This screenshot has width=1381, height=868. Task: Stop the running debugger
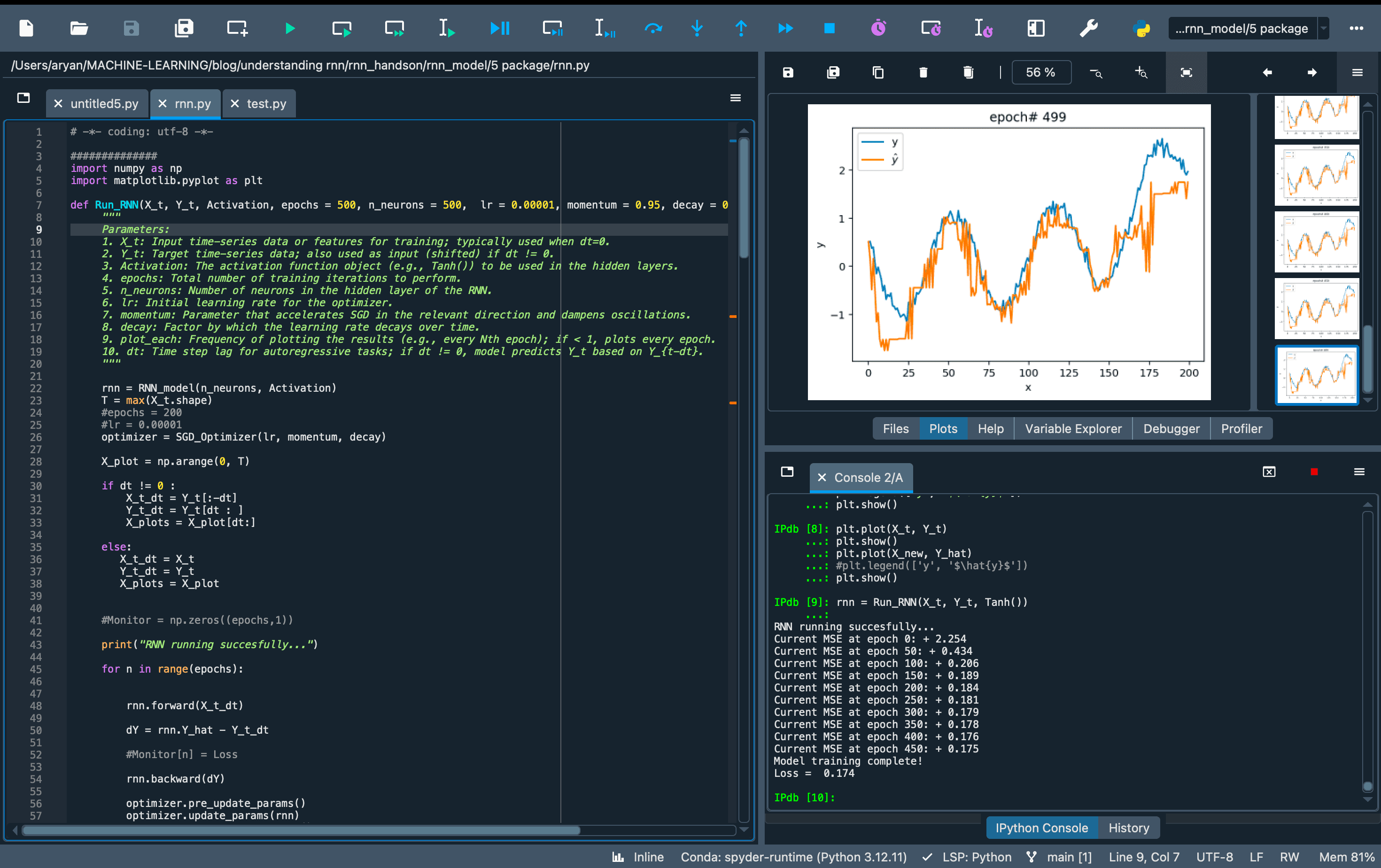click(x=829, y=28)
